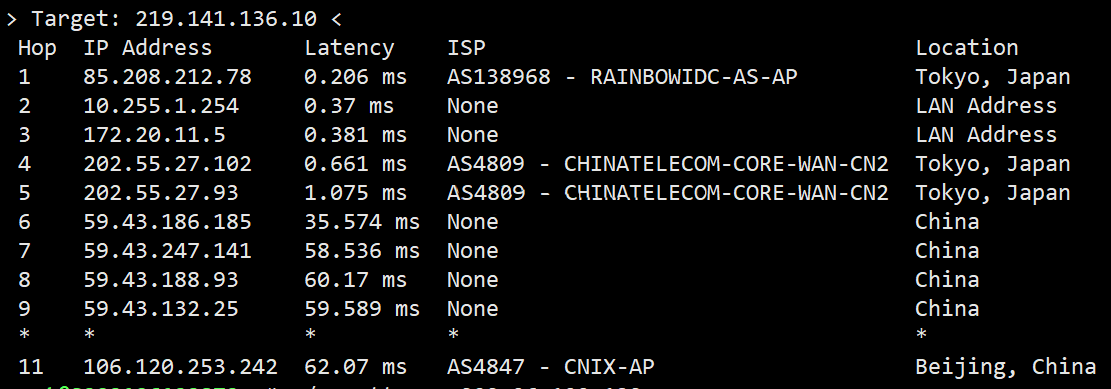Click IP address 202.55.27.102
The width and height of the screenshot is (1111, 389).
tap(167, 164)
